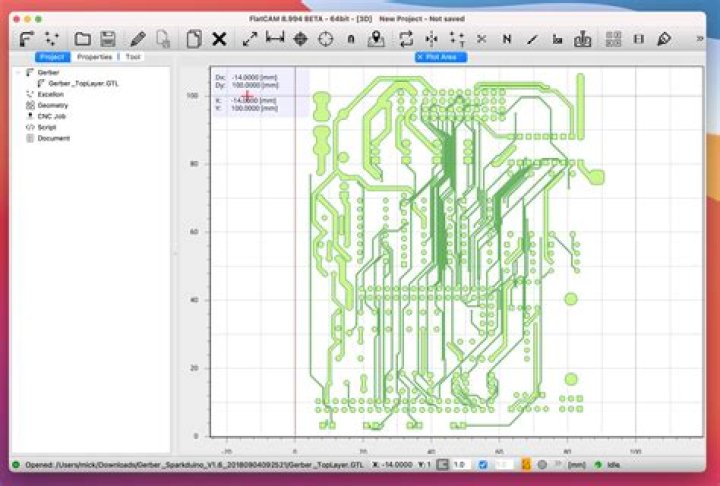Open a project with the folder icon
The image size is (720, 486).
pos(83,39)
